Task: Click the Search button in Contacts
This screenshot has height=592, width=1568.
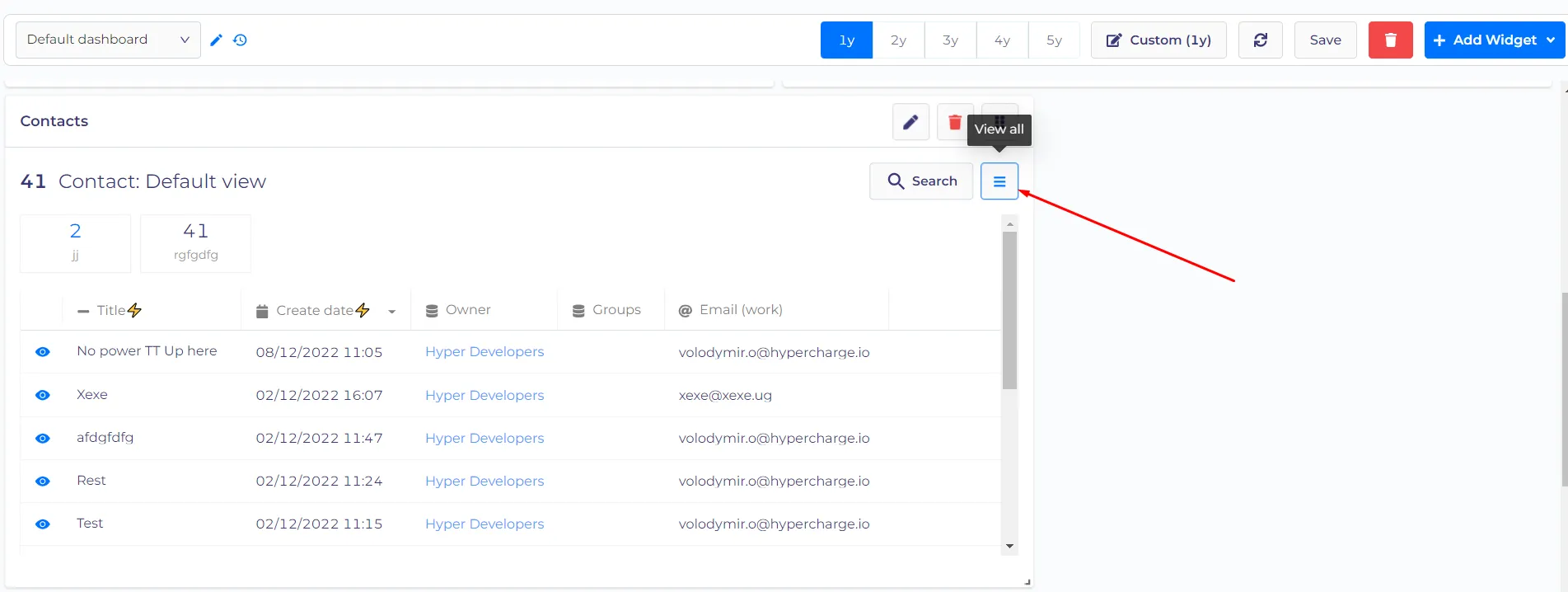Action: point(921,181)
